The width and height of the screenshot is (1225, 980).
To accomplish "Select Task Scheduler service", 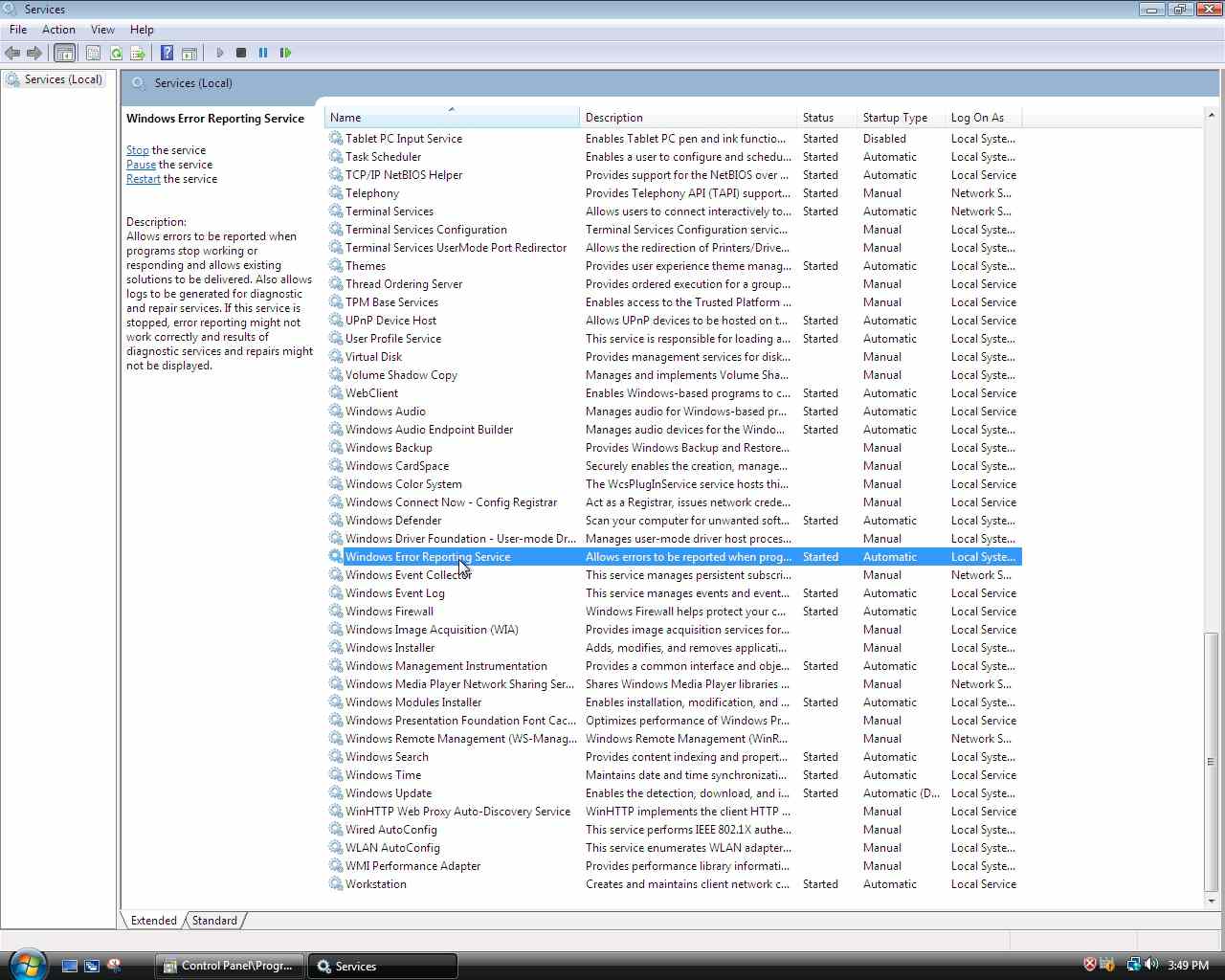I will [x=674, y=157].
